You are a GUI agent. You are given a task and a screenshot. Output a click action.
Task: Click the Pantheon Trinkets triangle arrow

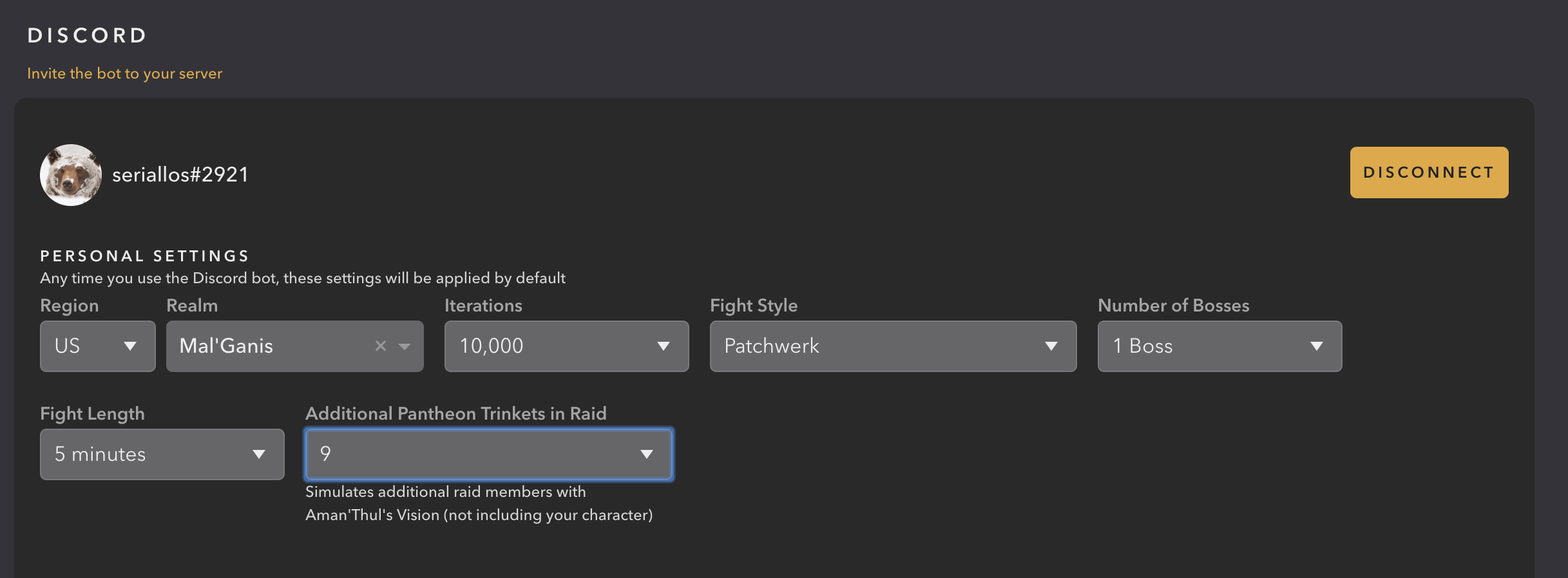646,454
